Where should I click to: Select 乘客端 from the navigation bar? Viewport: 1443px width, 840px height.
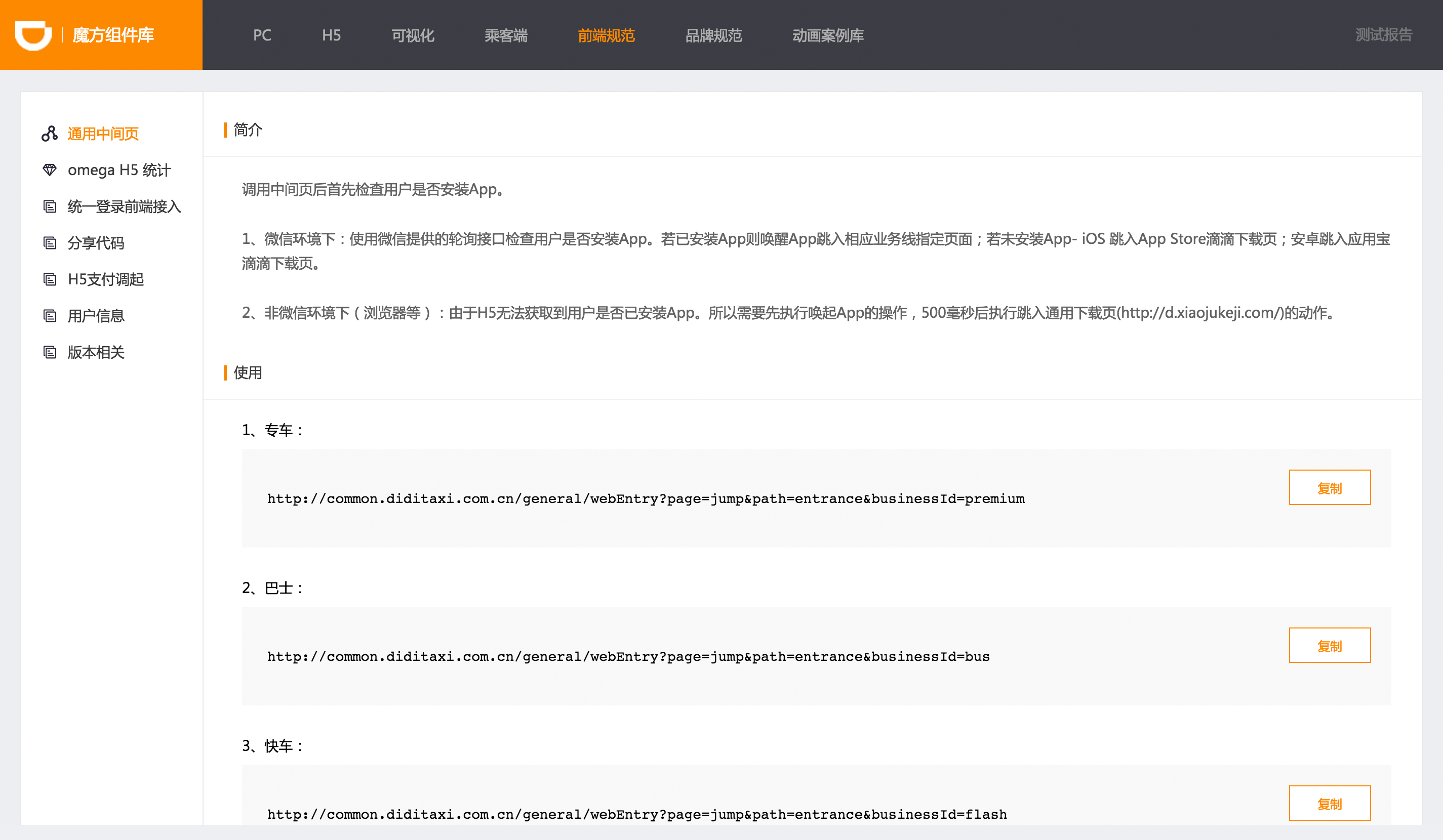tap(506, 35)
